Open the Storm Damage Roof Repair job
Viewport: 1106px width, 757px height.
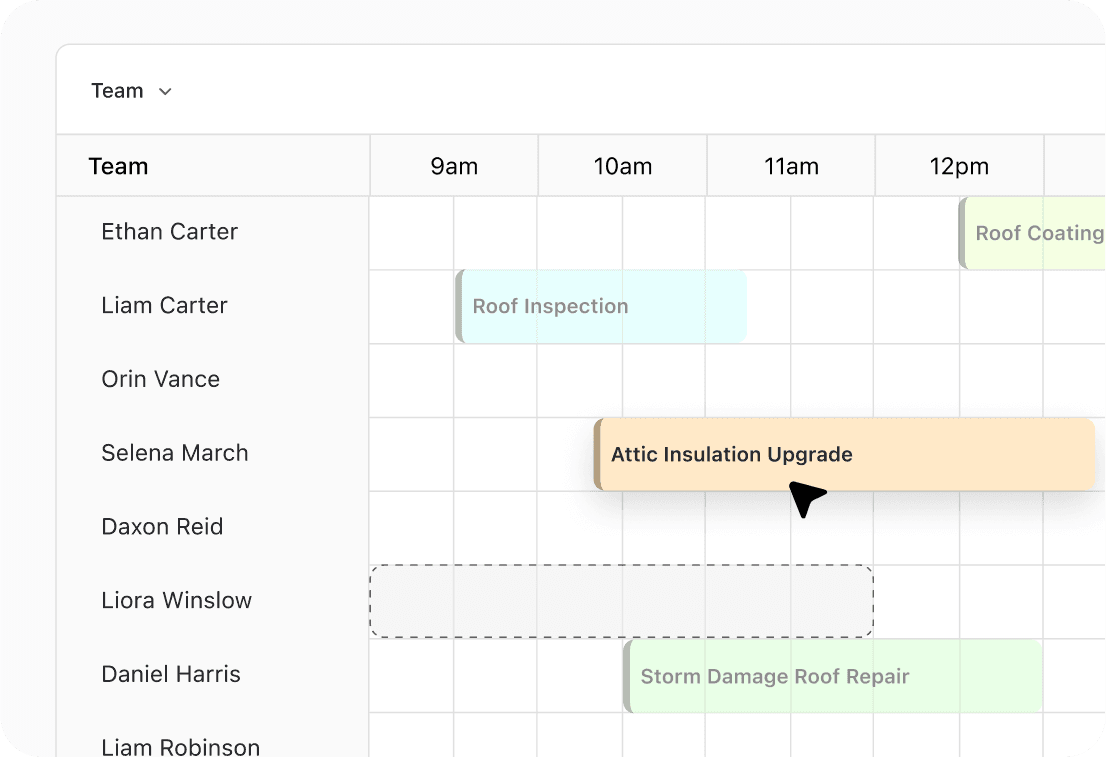[x=832, y=676]
